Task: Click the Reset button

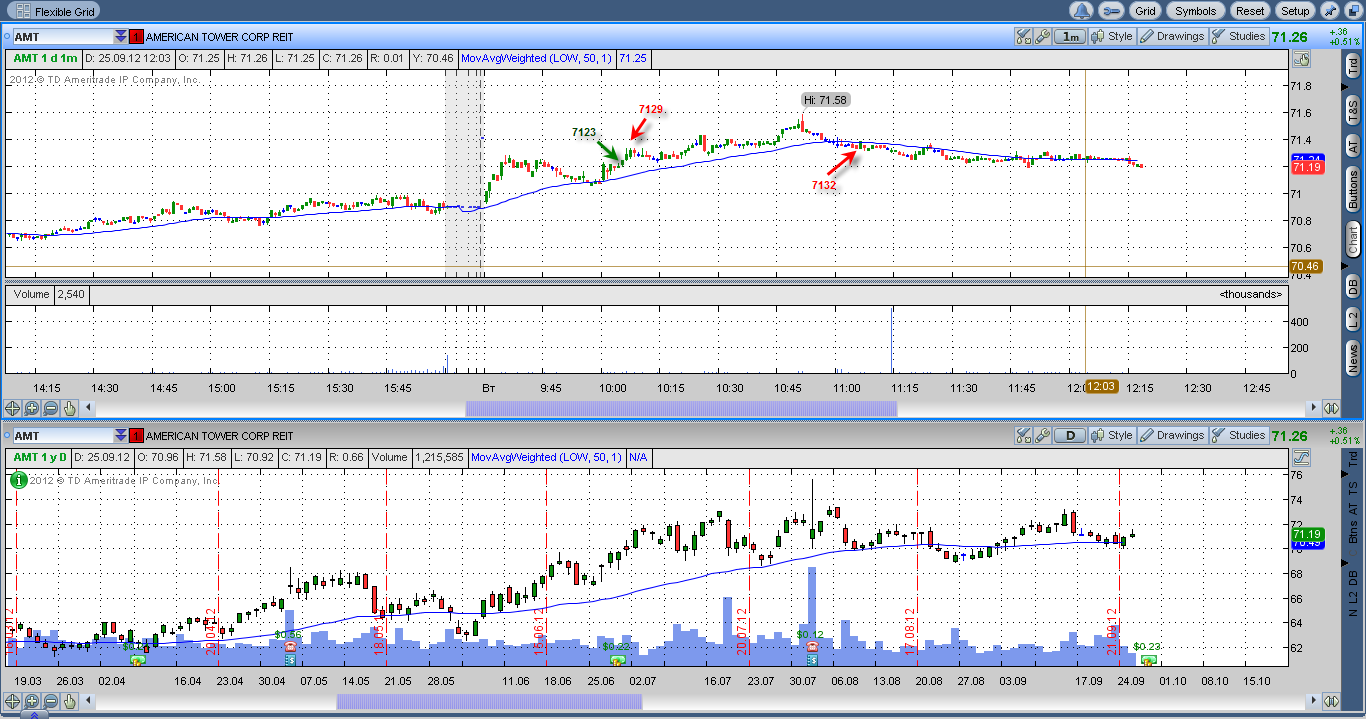Action: pyautogui.click(x=1250, y=11)
